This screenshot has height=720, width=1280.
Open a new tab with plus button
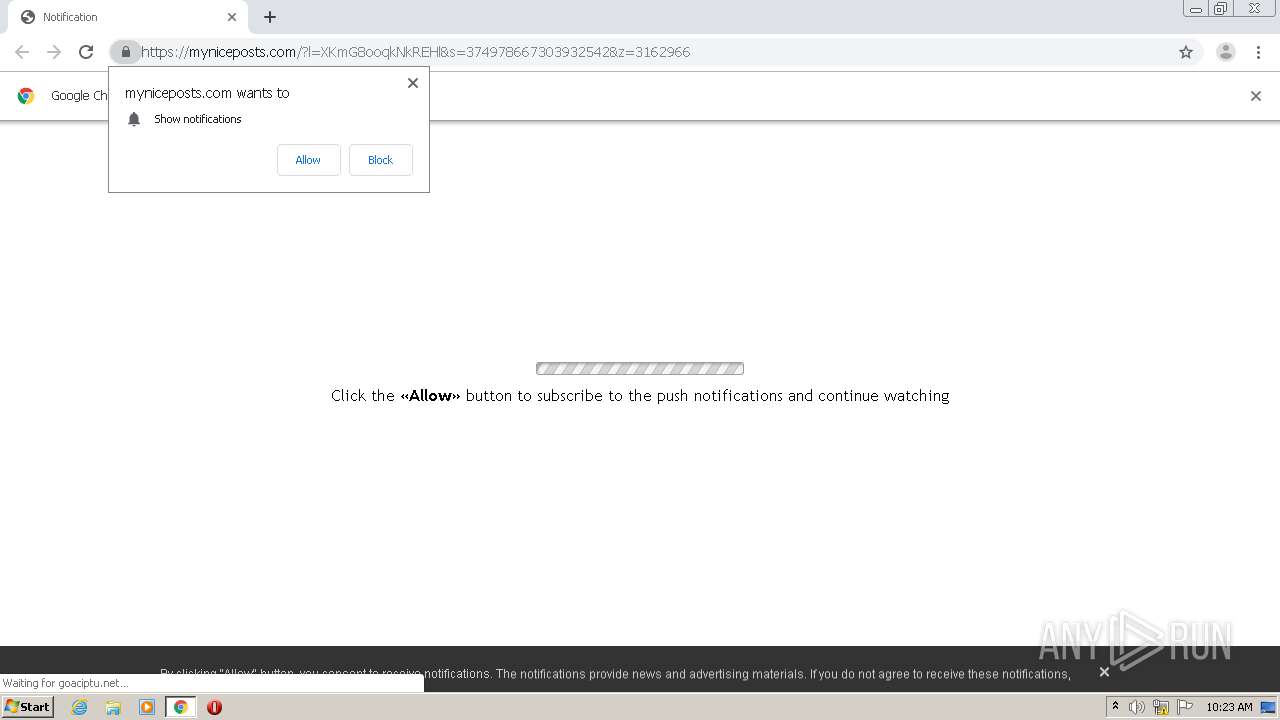point(270,17)
